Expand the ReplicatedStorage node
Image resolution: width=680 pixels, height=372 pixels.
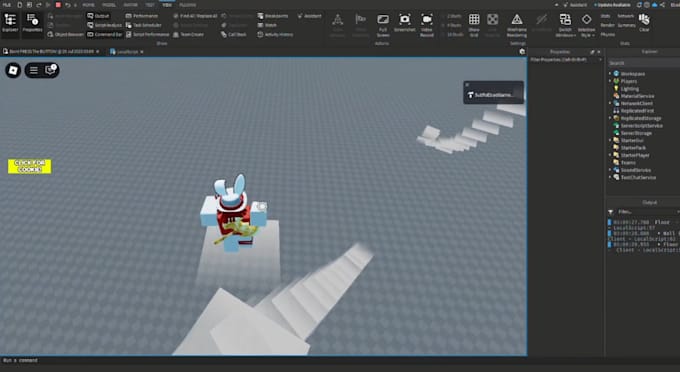610,118
